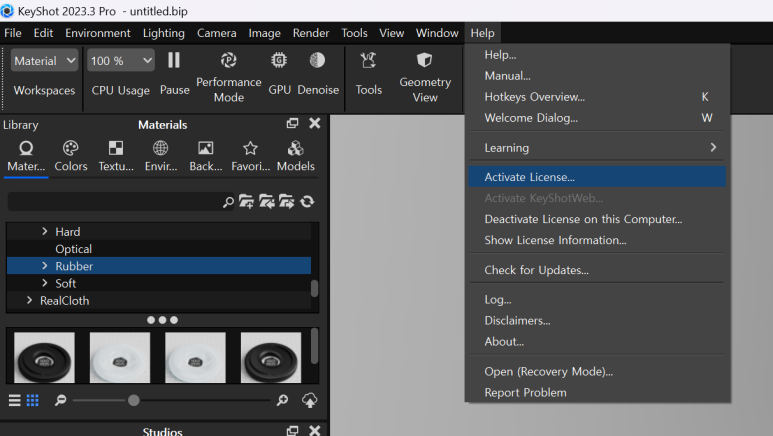Open the Tools toolbar icon

pos(368,75)
